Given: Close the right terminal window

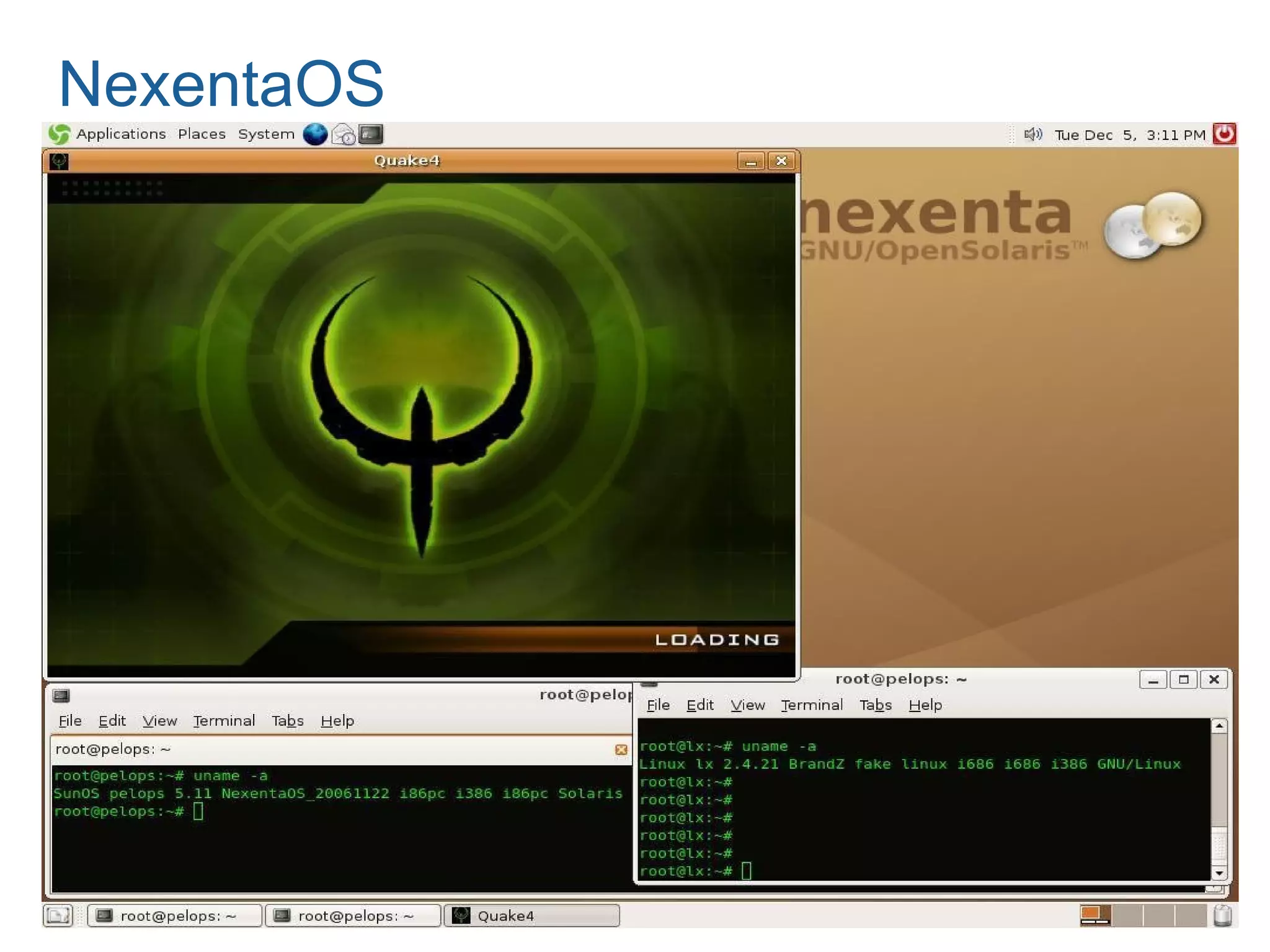Looking at the screenshot, I should (1214, 680).
